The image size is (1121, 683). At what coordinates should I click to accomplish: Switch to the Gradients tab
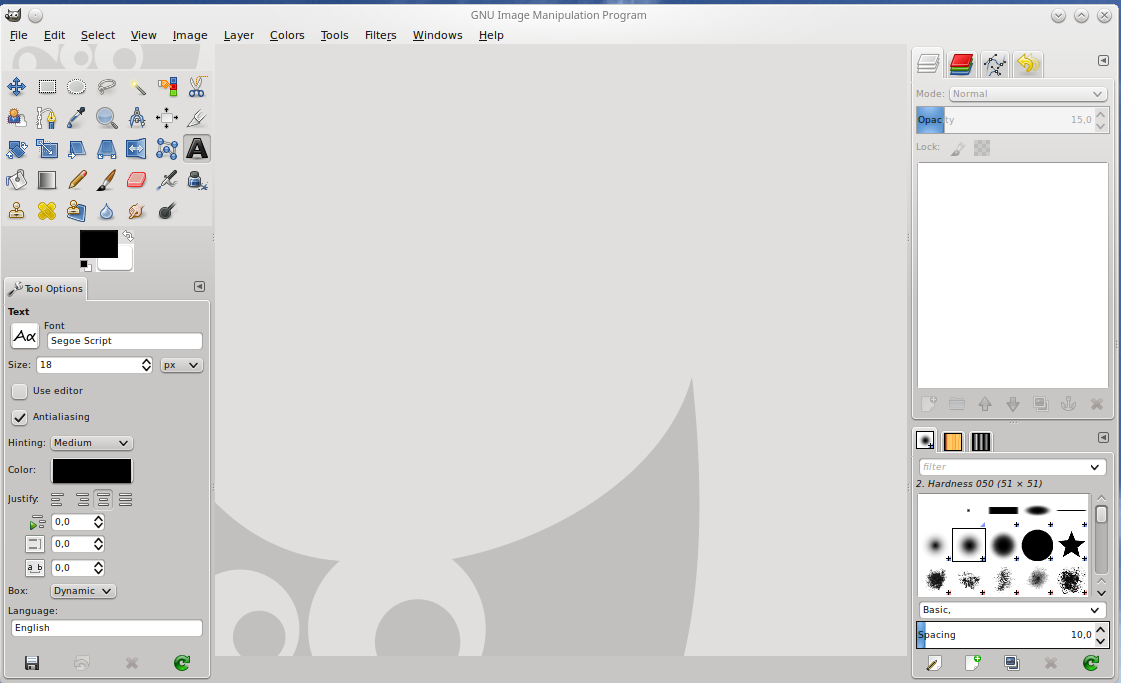[981, 441]
